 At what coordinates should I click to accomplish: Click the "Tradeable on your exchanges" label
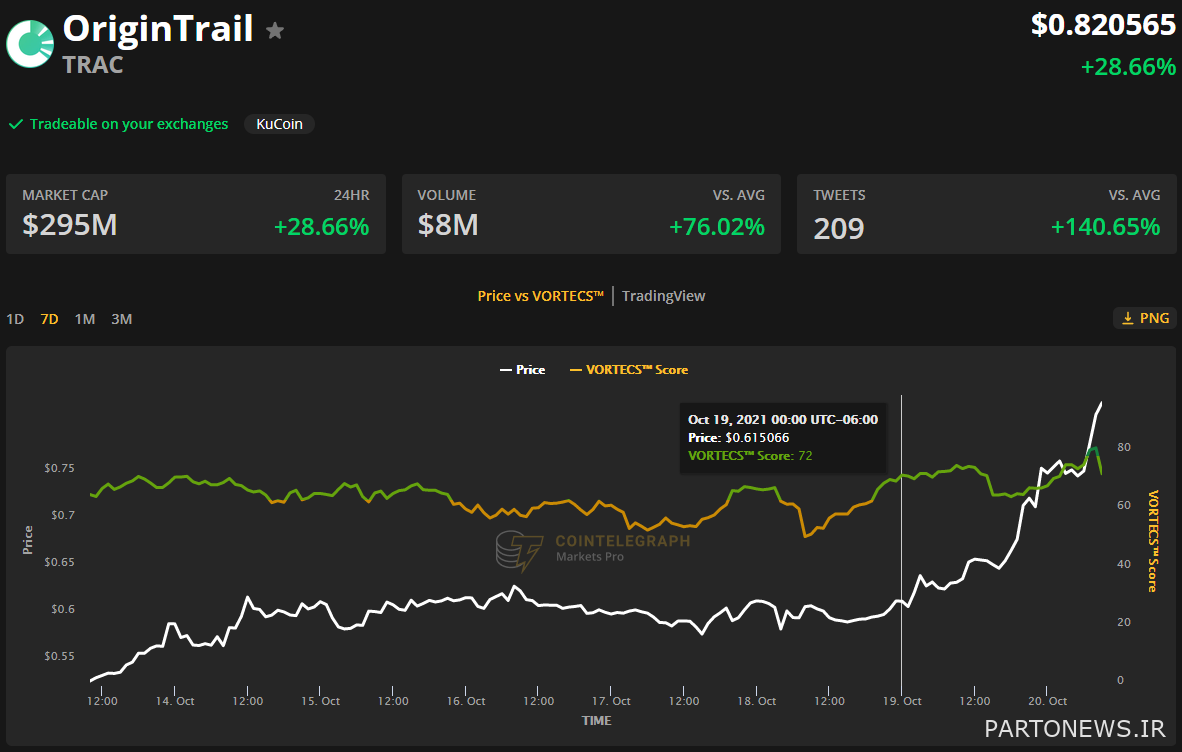129,124
